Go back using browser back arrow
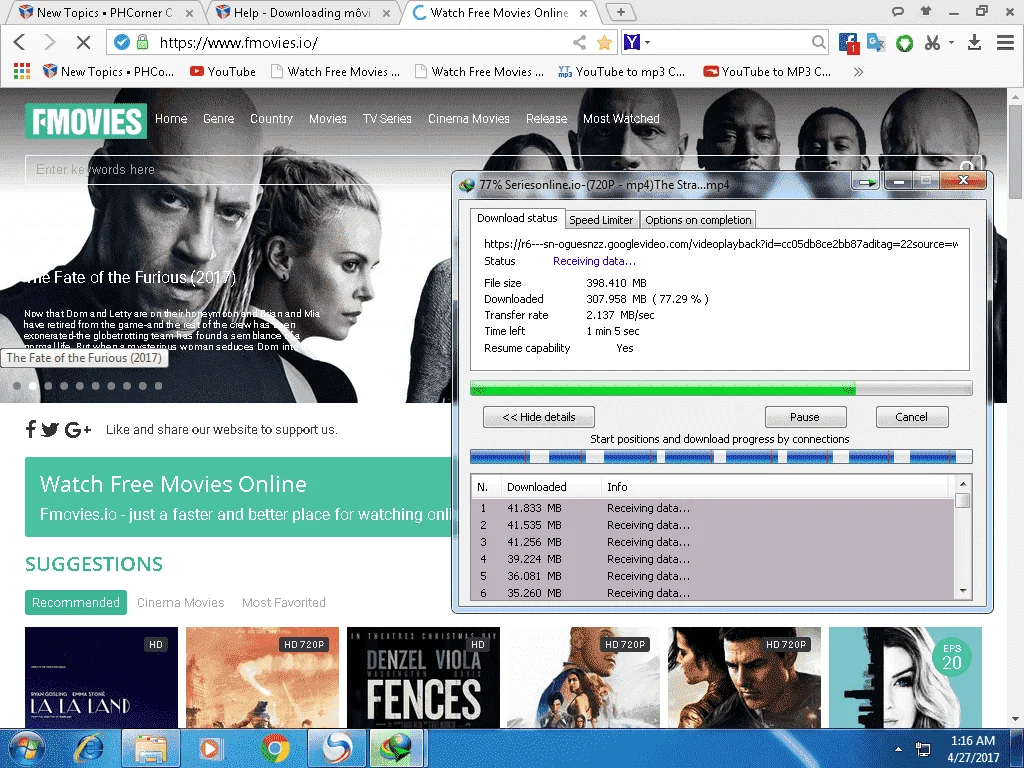The width and height of the screenshot is (1024, 768). tap(20, 42)
